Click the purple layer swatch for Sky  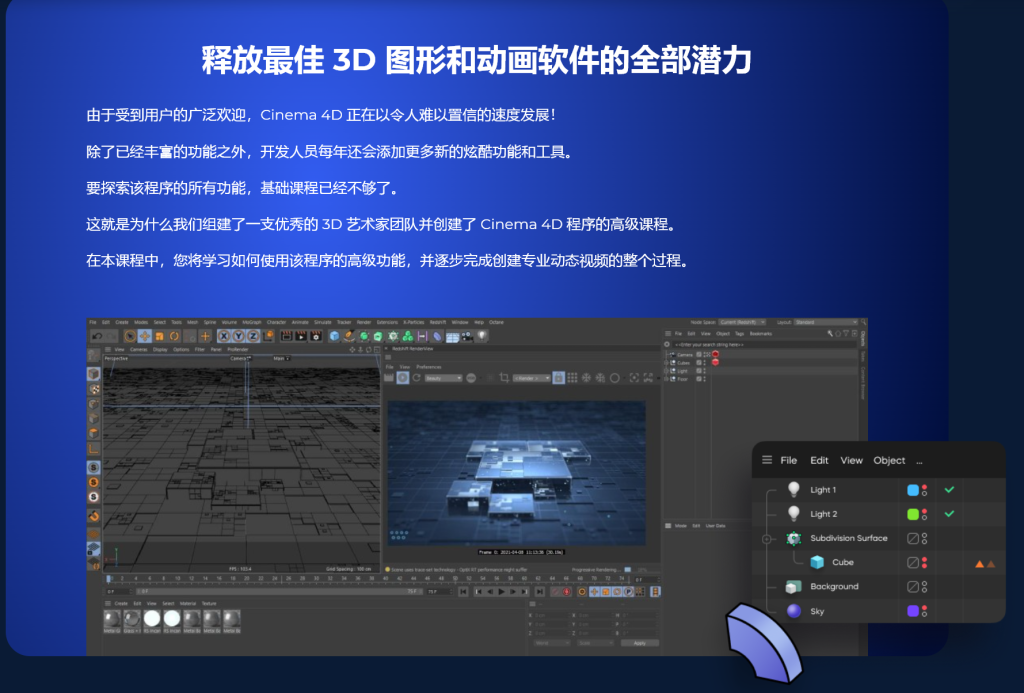(913, 611)
